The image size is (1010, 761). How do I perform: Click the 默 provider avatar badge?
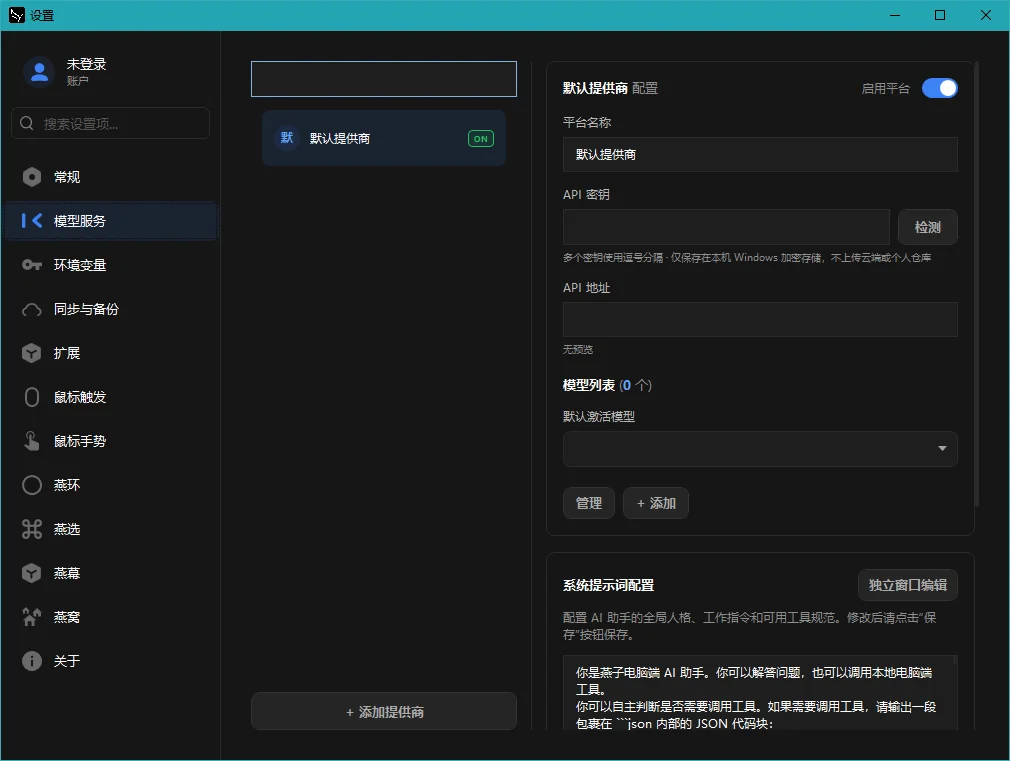click(287, 138)
